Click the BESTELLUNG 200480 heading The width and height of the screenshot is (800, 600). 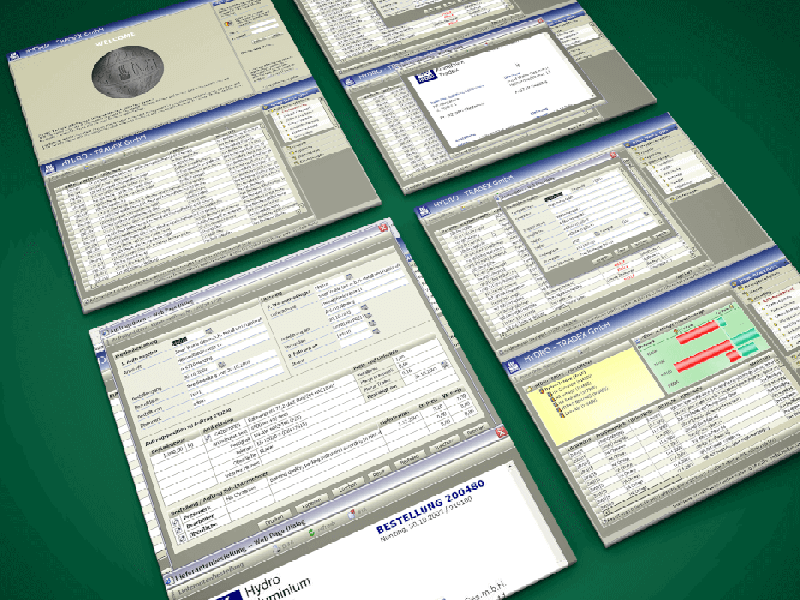pyautogui.click(x=430, y=507)
